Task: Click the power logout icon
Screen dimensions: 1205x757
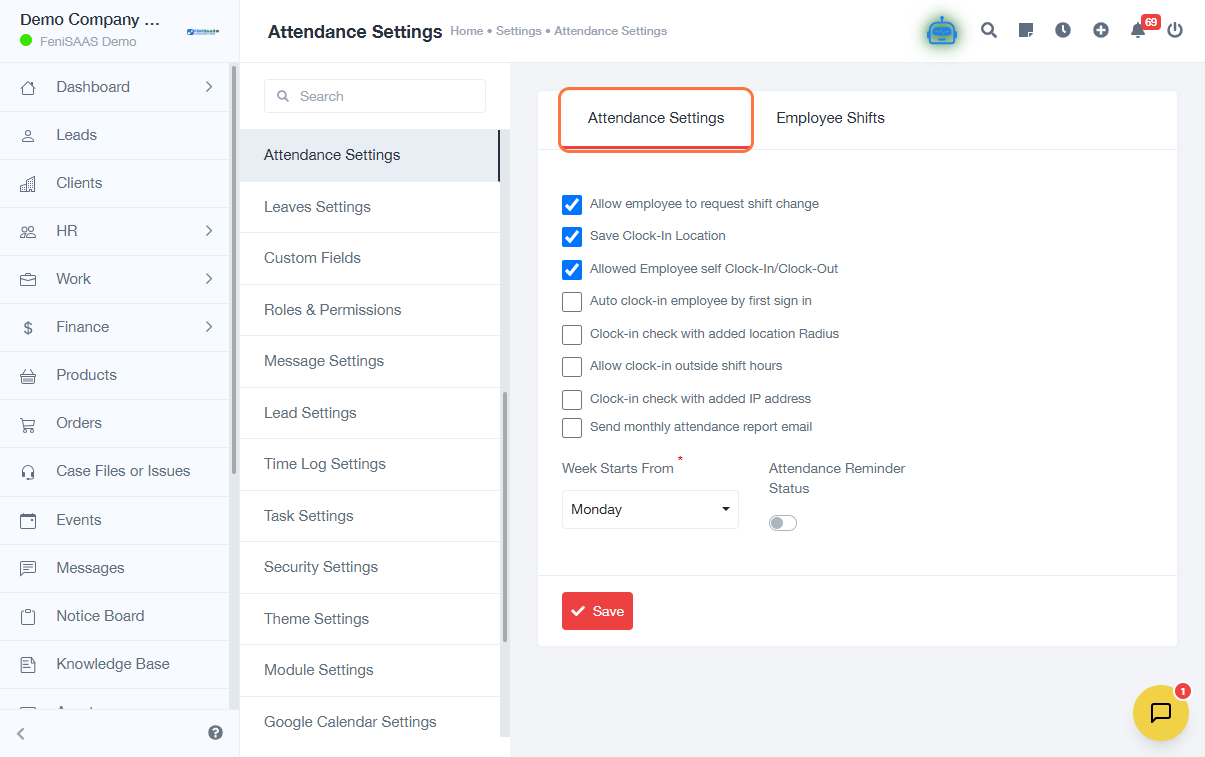Action: tap(1175, 30)
